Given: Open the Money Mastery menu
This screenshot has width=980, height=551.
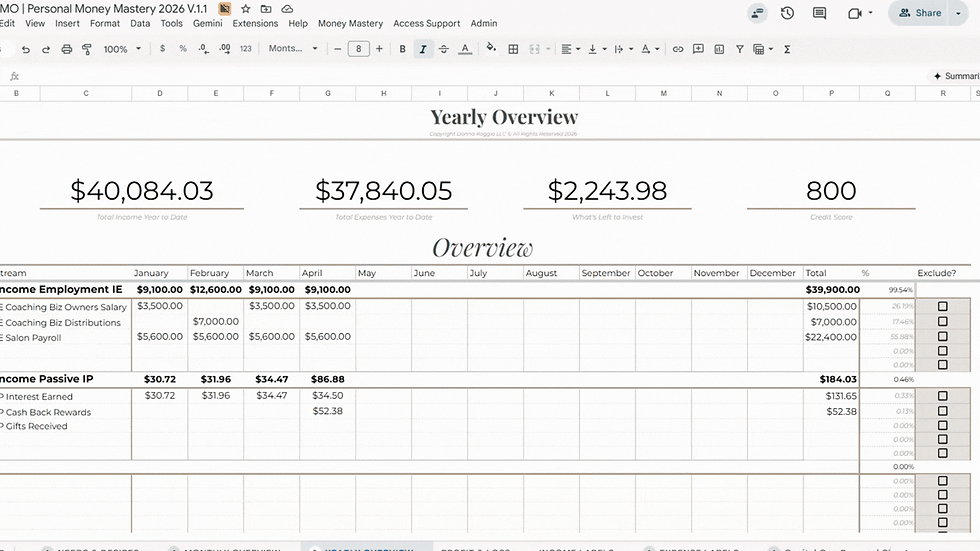Looking at the screenshot, I should coord(350,23).
